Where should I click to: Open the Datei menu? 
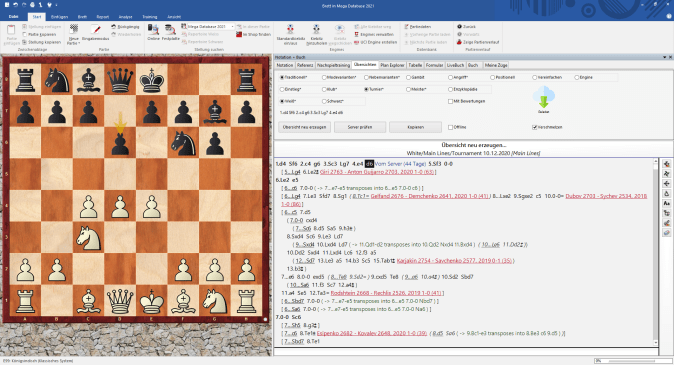(14, 17)
